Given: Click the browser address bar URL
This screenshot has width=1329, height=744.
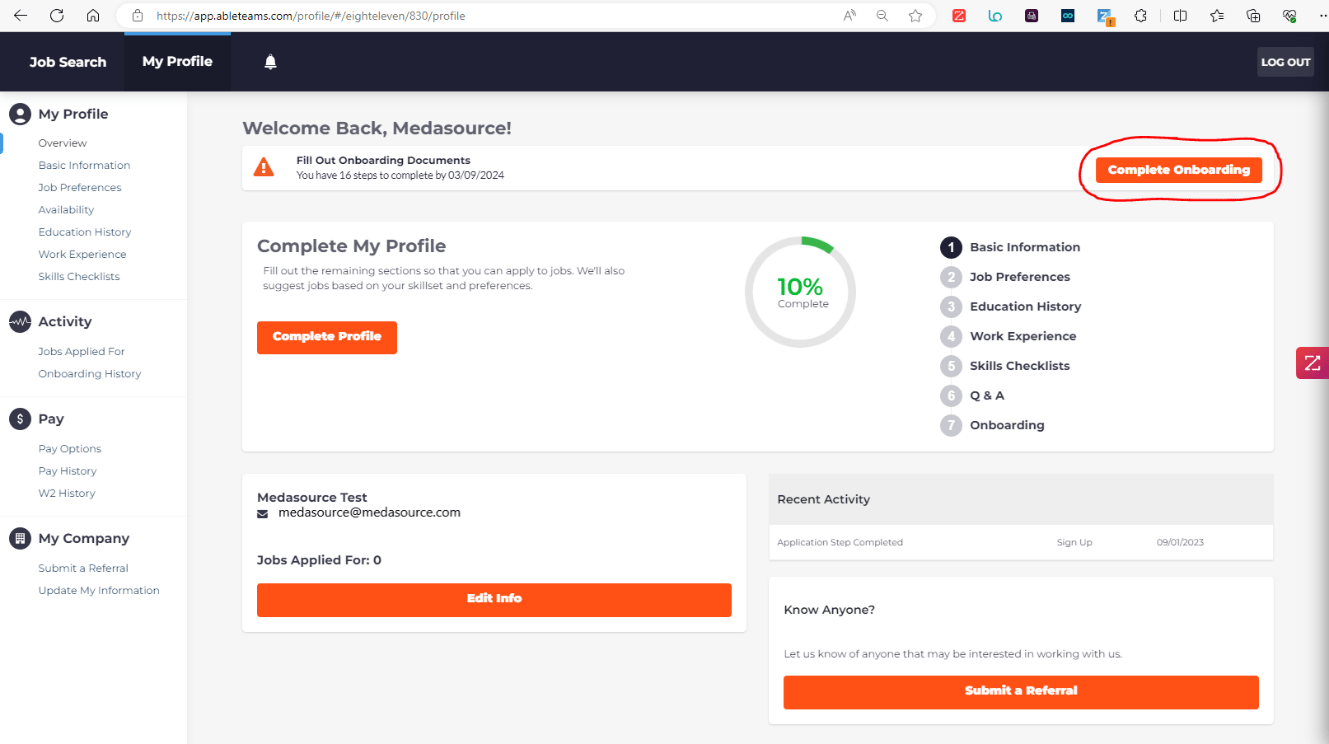Looking at the screenshot, I should [311, 16].
